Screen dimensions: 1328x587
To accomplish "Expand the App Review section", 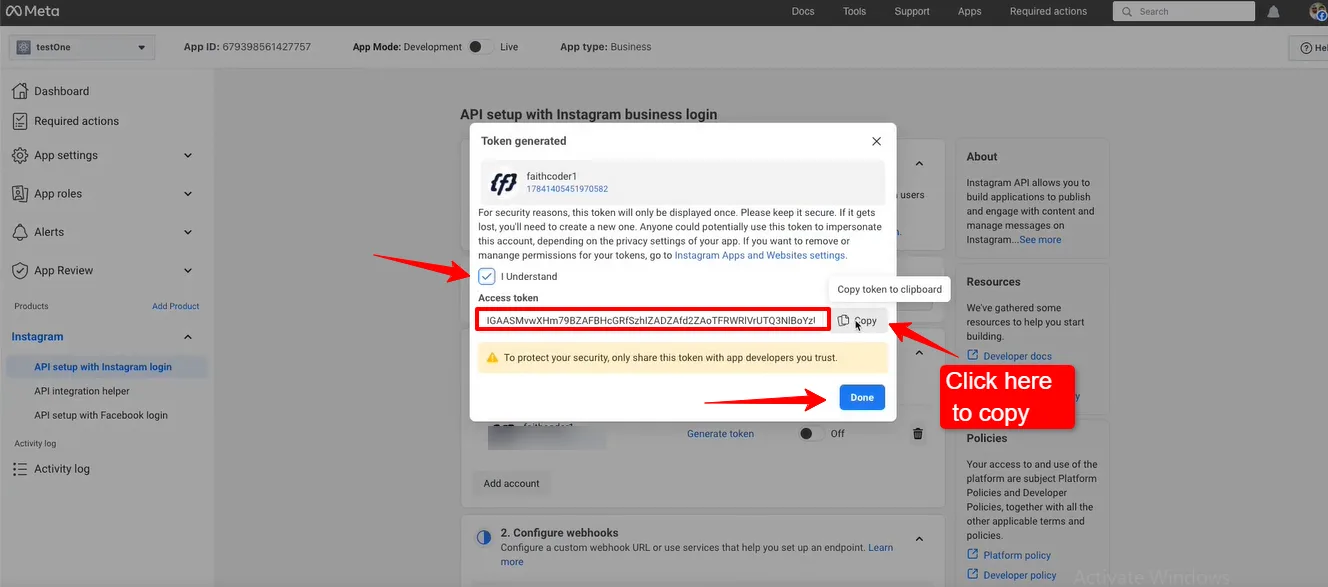I will coord(188,270).
